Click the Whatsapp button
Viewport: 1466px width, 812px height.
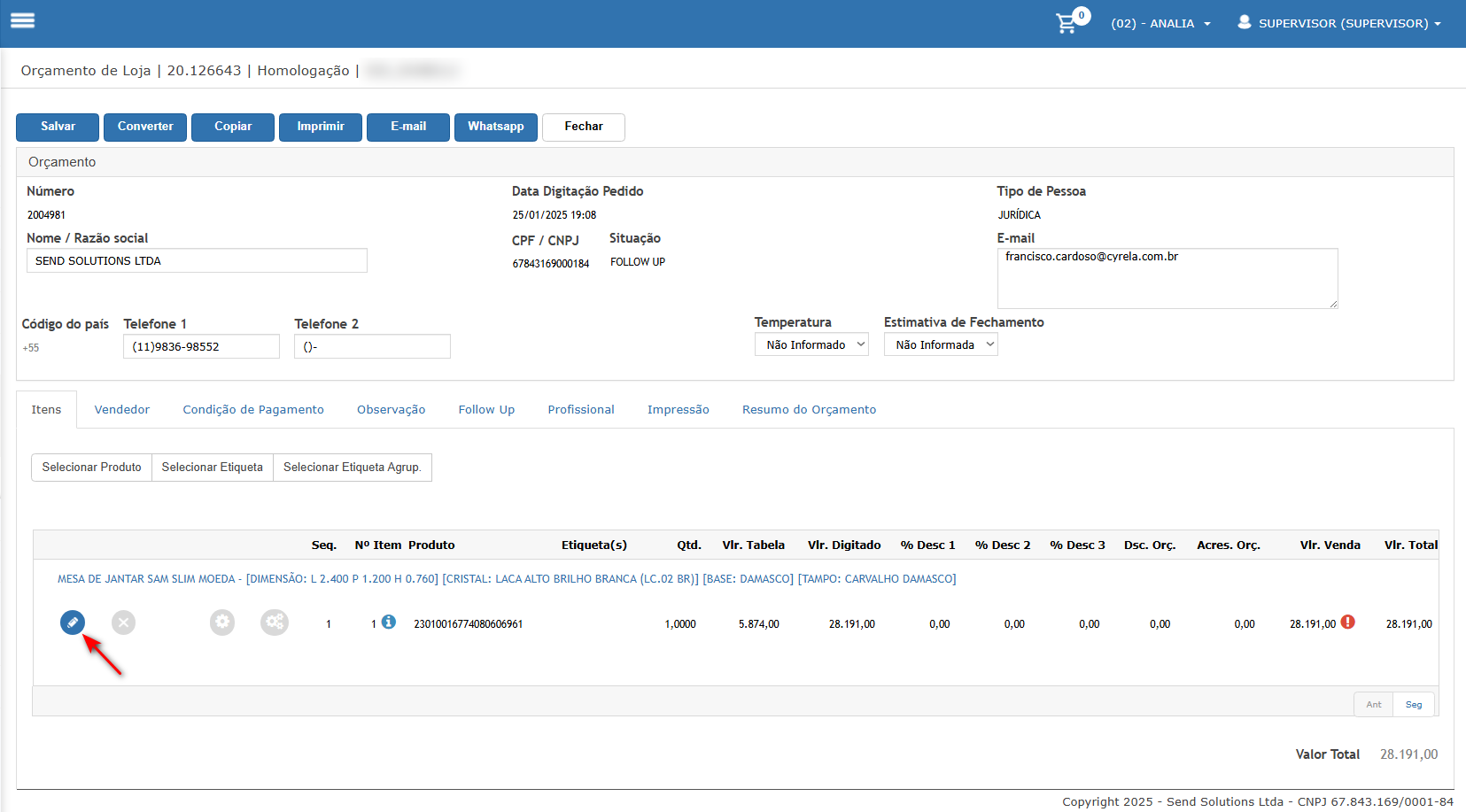[x=496, y=127]
